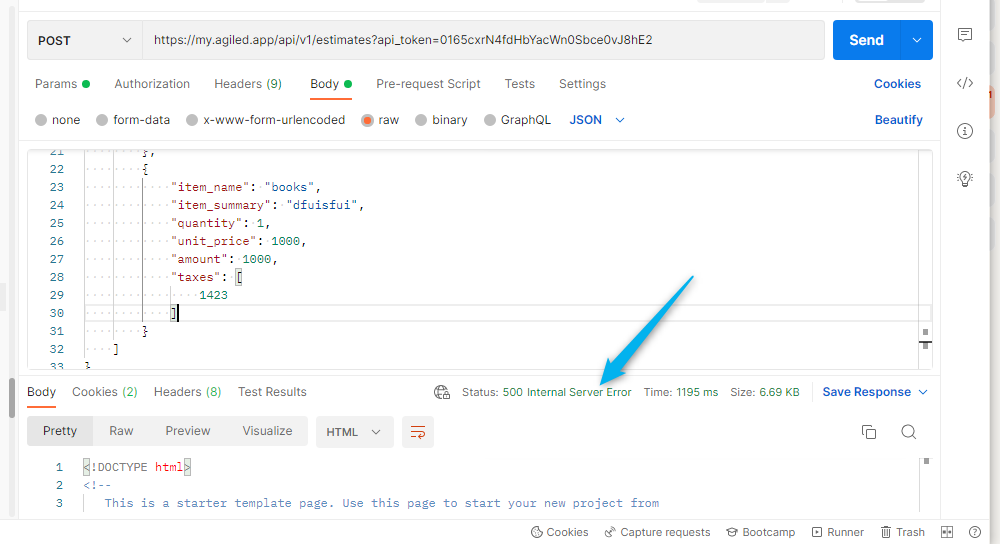
Task: Open the Headers (9) request tab
Action: click(x=248, y=84)
